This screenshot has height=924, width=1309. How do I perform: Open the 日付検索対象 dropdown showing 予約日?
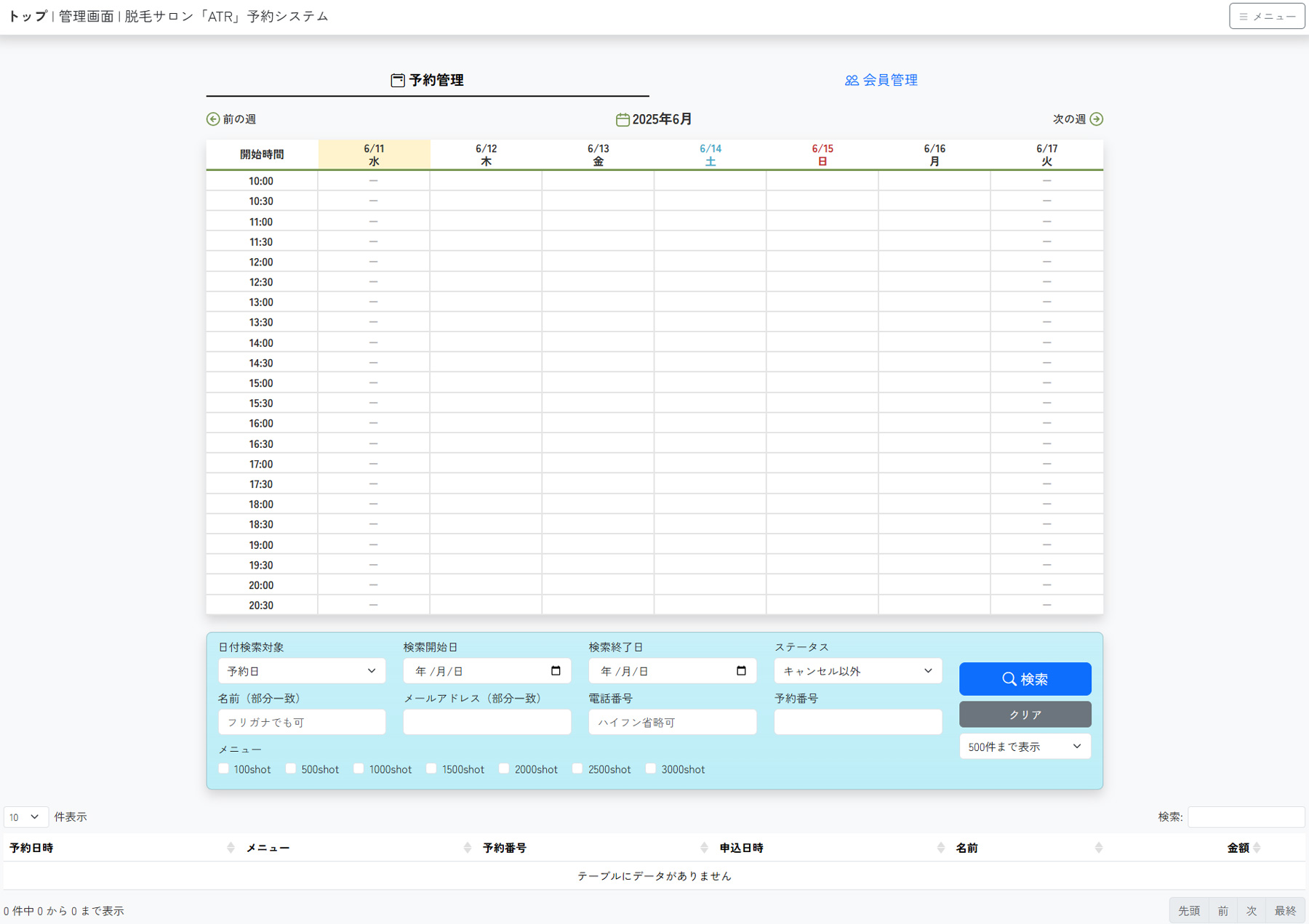302,671
